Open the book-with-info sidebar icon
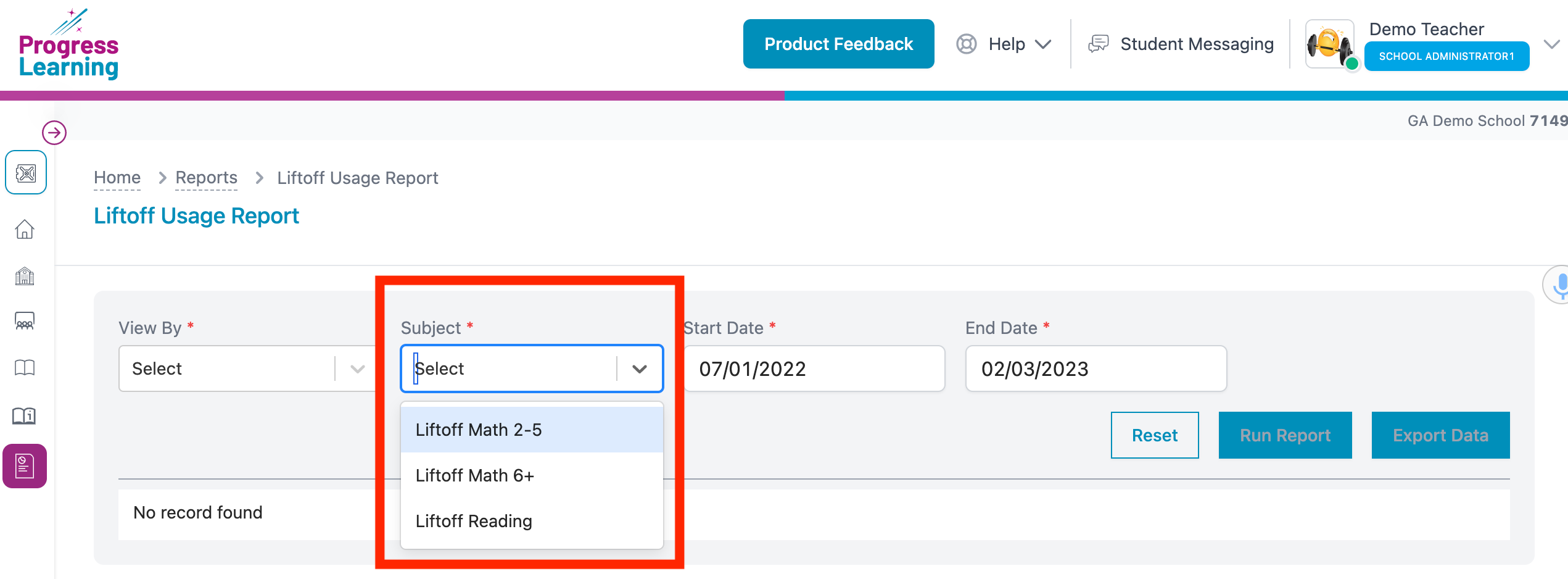 coord(25,415)
